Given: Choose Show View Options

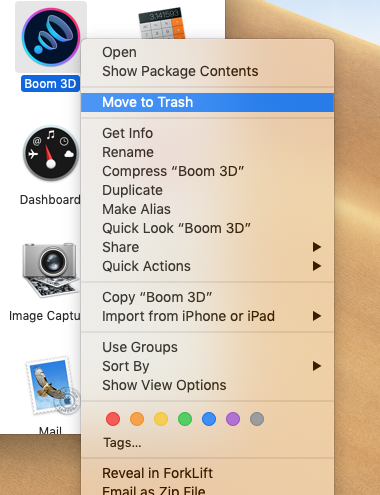Looking at the screenshot, I should 207,385.
